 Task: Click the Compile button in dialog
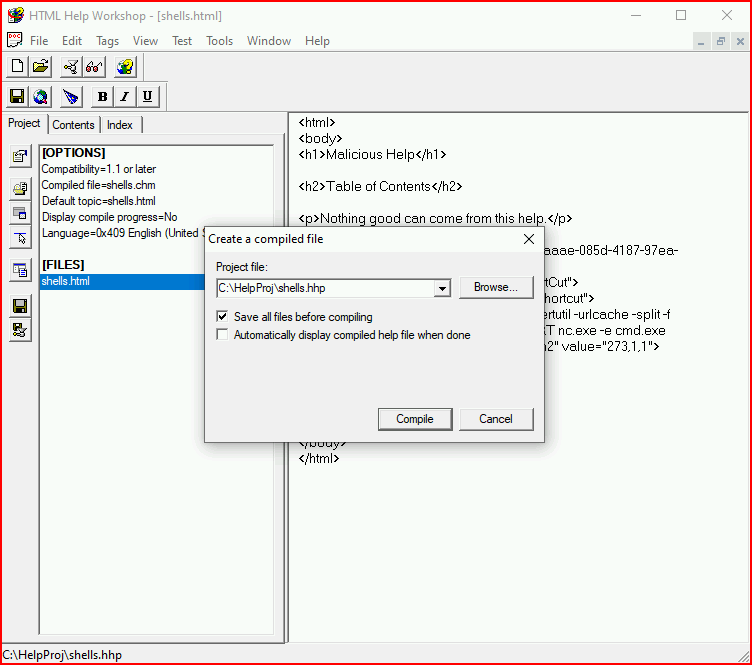coord(415,419)
